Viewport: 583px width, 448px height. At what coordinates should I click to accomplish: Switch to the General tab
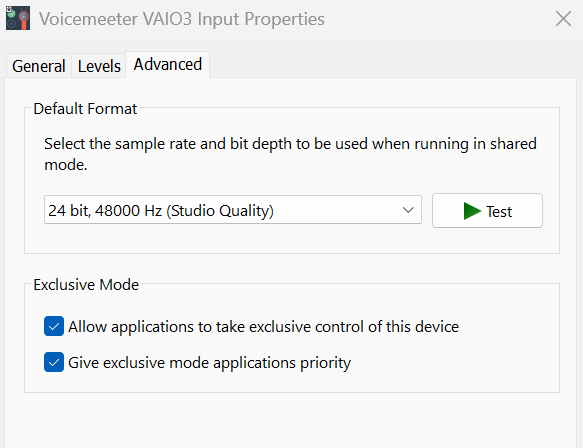pos(39,66)
